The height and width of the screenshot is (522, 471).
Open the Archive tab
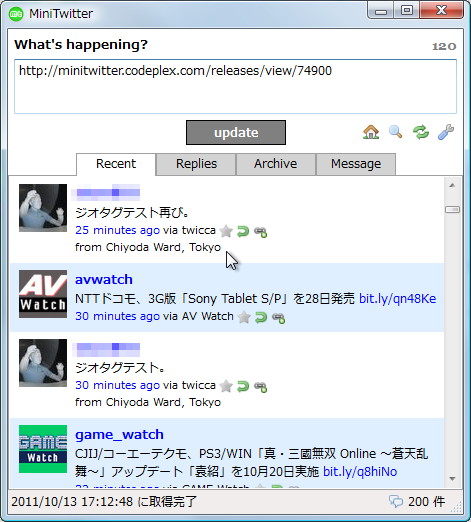276,164
